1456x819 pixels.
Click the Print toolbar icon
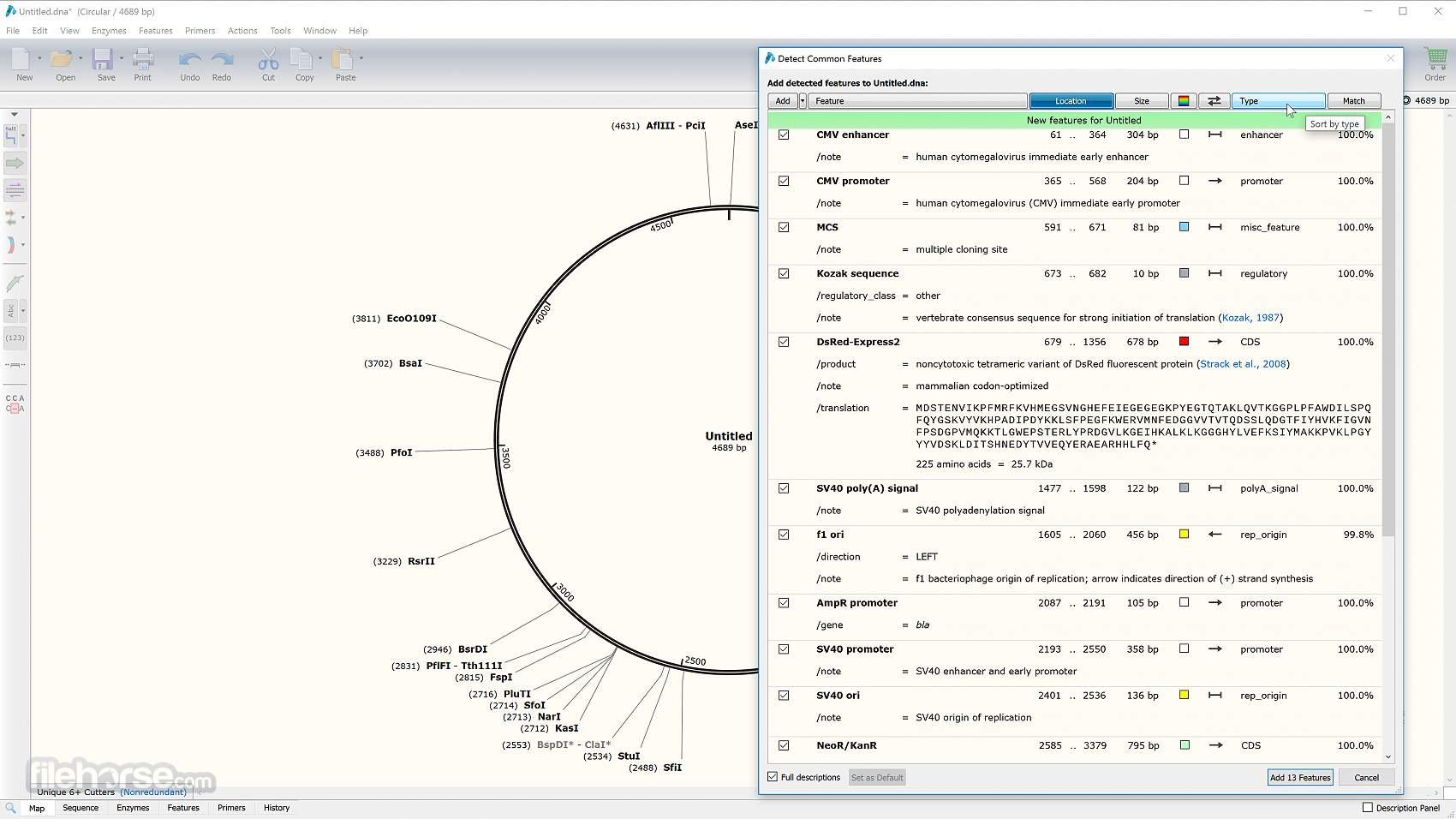pyautogui.click(x=143, y=59)
